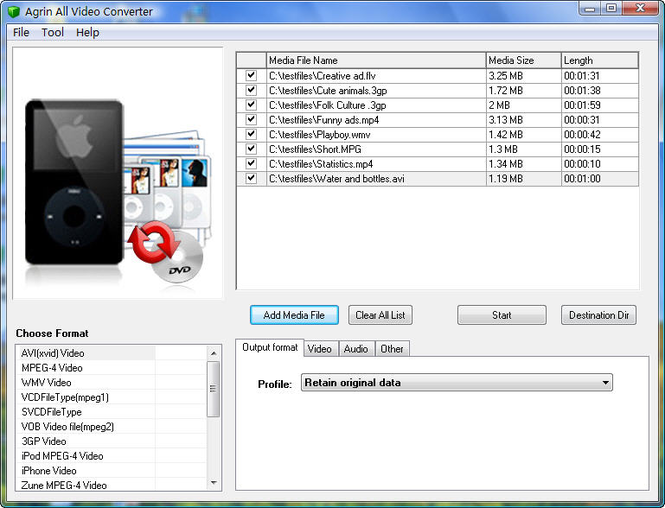The image size is (665, 508).
Task: Select iPod MPEG-4 Video format
Action: click(111, 456)
